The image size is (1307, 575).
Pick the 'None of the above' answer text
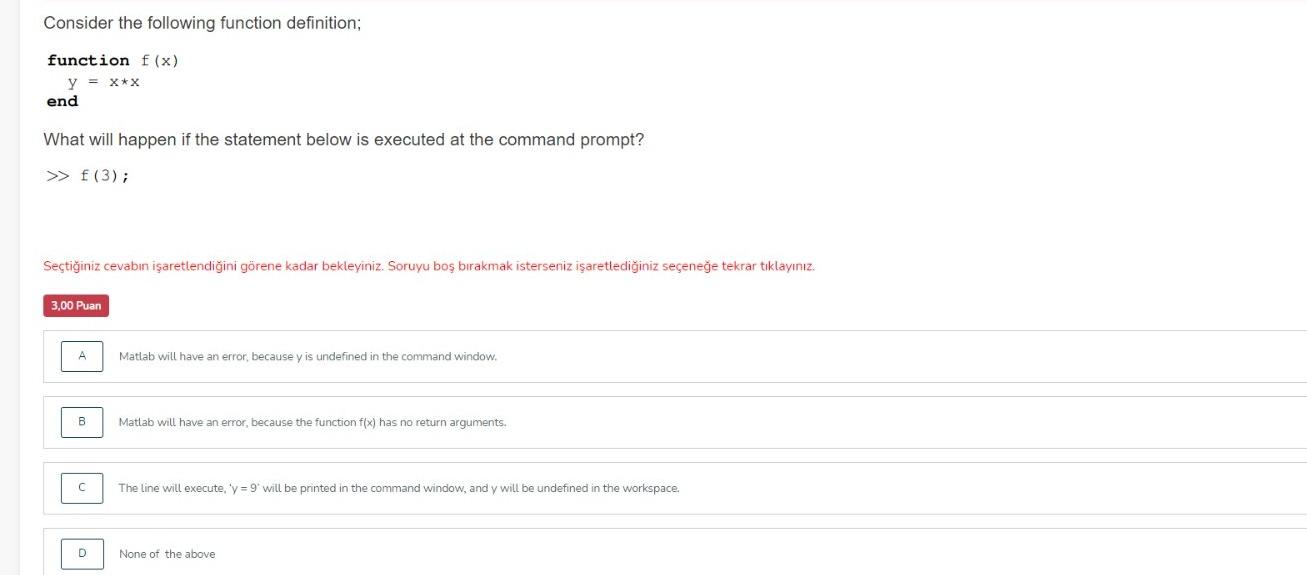[167, 554]
